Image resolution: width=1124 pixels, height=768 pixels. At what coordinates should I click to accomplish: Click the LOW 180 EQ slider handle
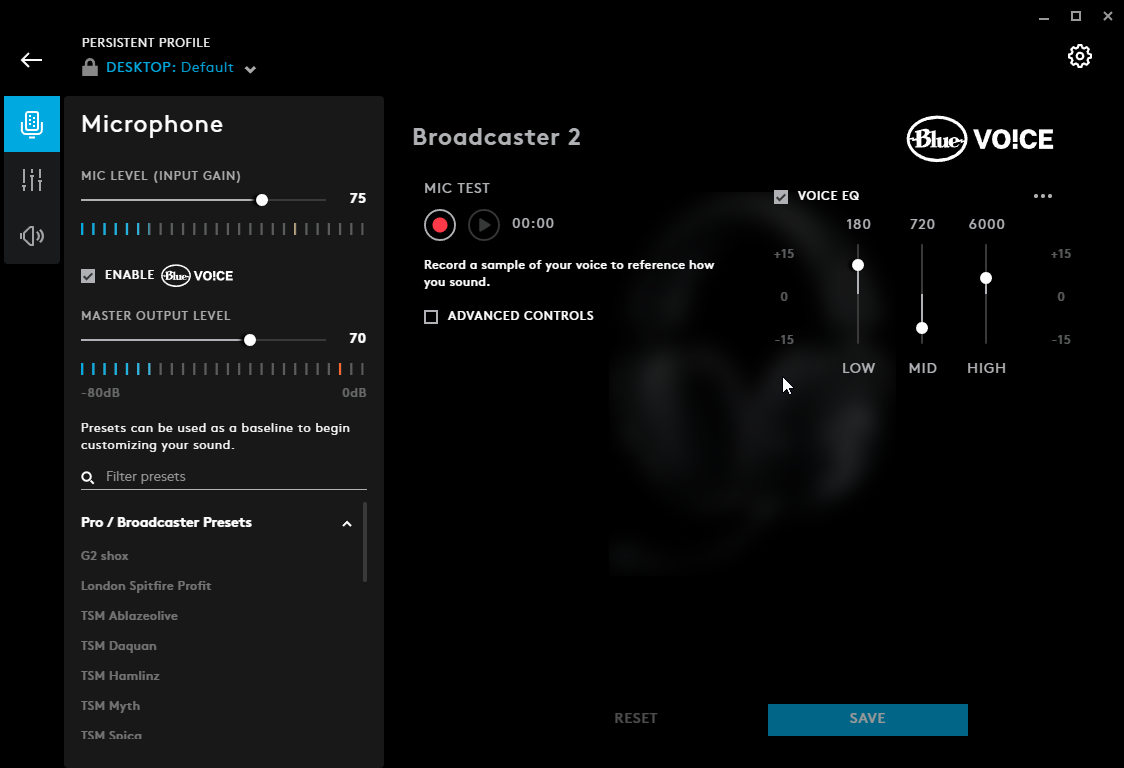857,265
